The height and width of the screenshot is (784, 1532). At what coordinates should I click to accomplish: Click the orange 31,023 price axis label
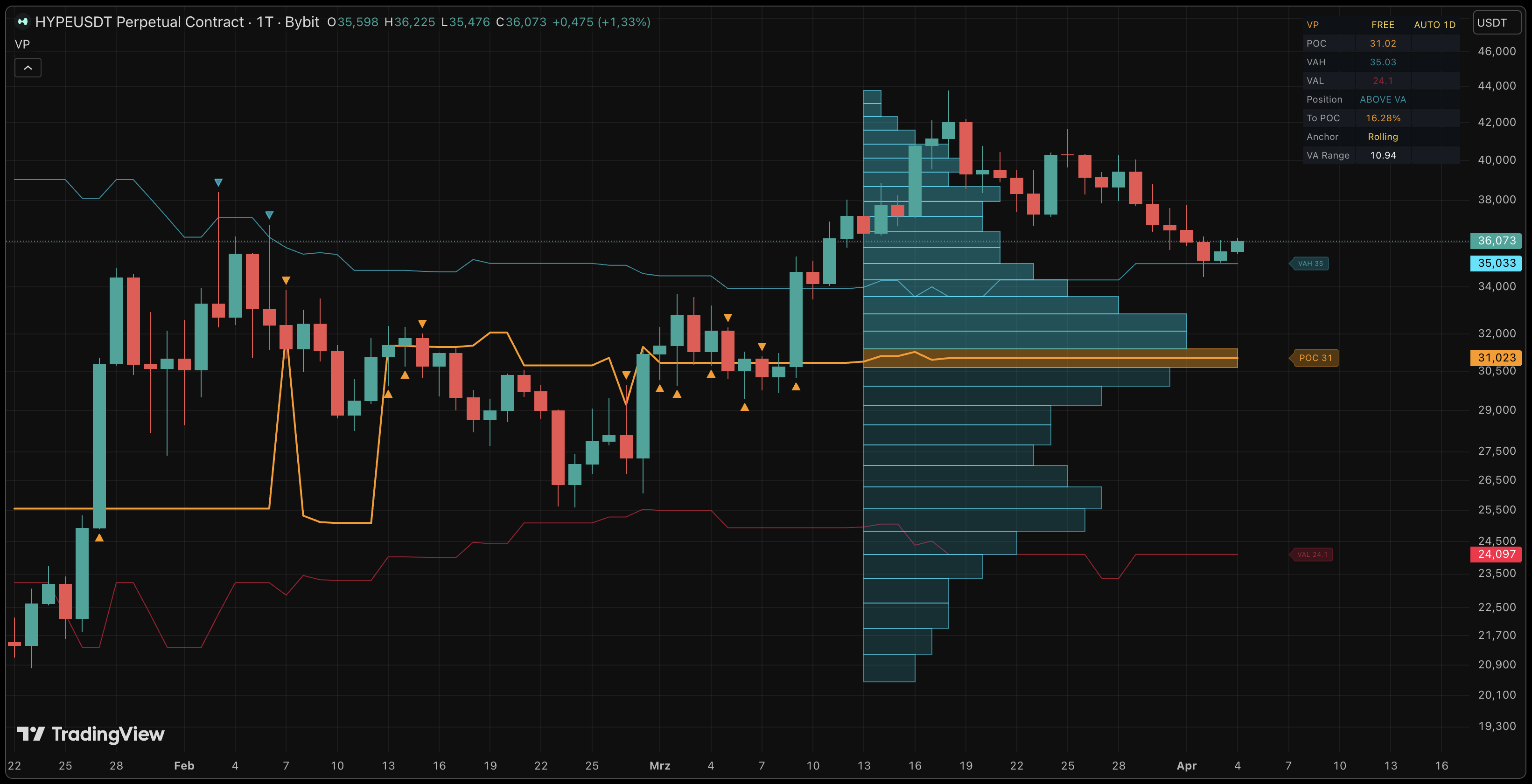[x=1496, y=358]
